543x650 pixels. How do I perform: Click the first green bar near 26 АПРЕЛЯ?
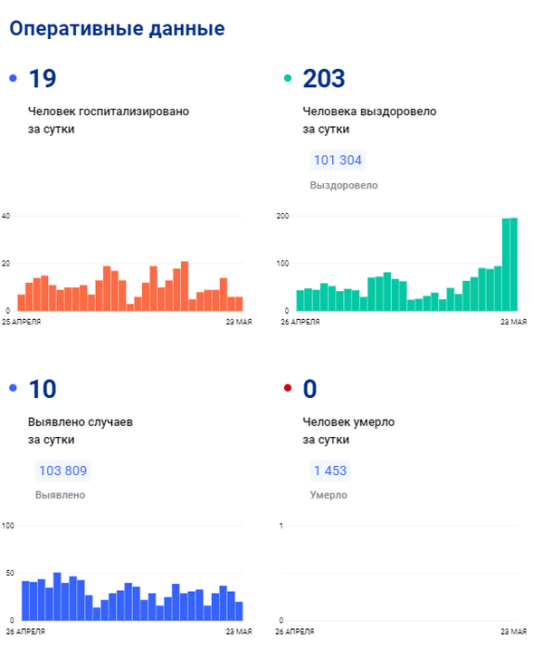[x=300, y=301]
